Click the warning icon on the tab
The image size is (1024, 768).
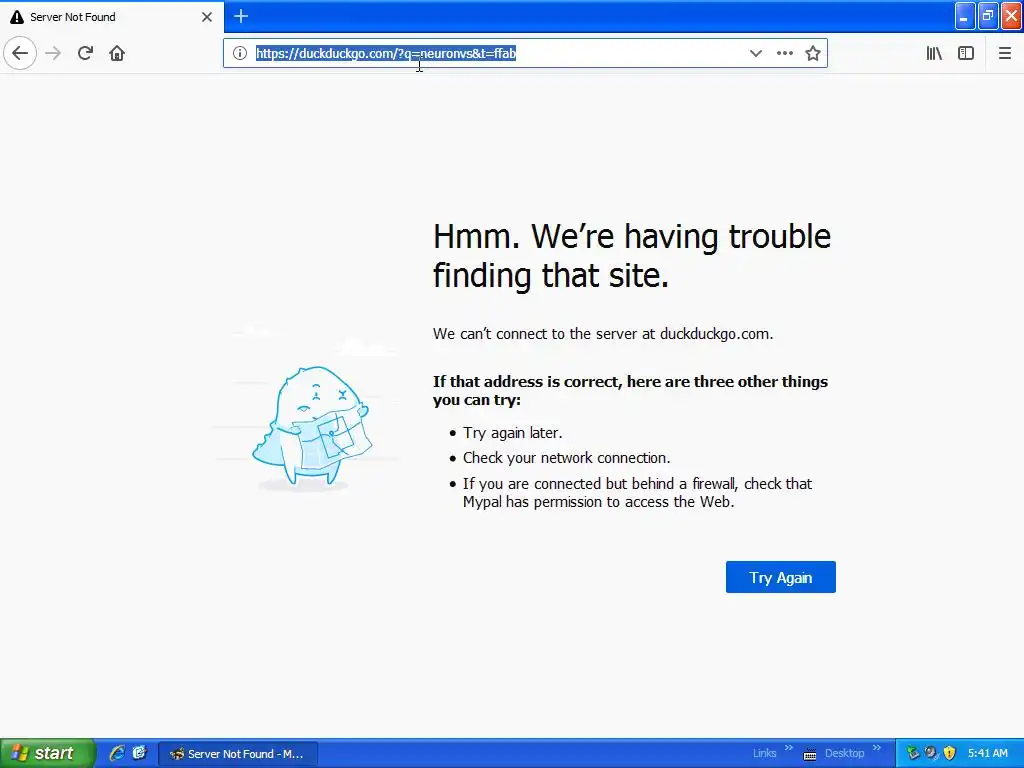(x=17, y=17)
